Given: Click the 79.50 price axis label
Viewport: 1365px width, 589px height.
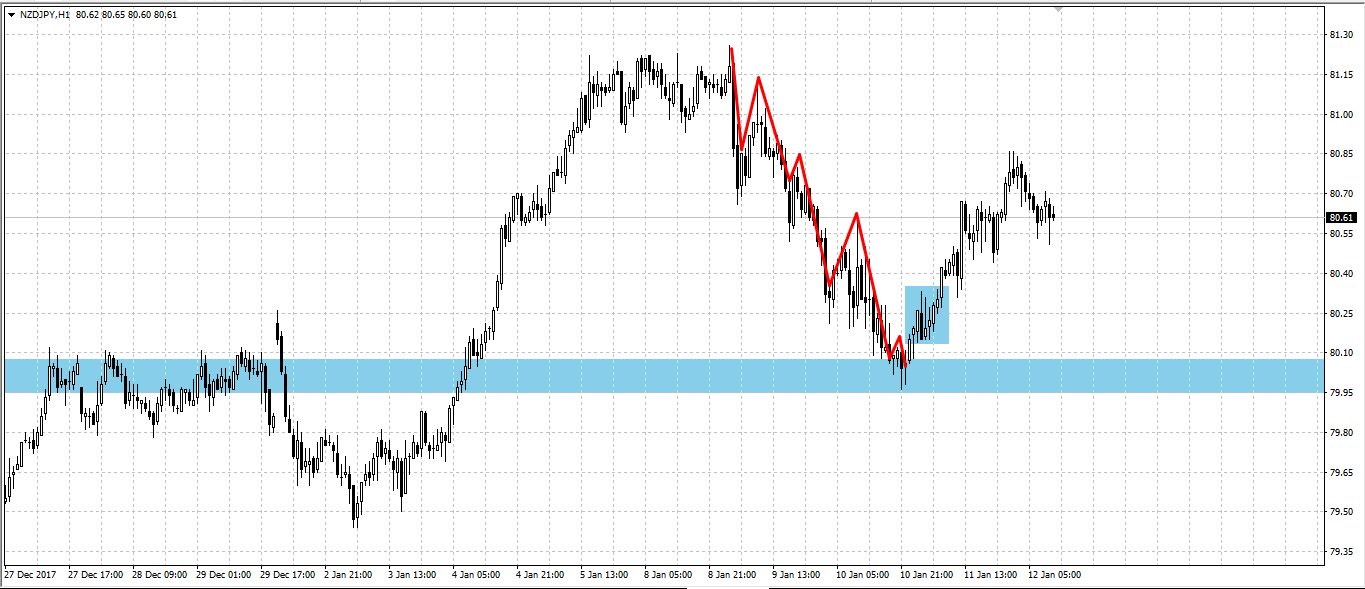Looking at the screenshot, I should click(x=1341, y=512).
